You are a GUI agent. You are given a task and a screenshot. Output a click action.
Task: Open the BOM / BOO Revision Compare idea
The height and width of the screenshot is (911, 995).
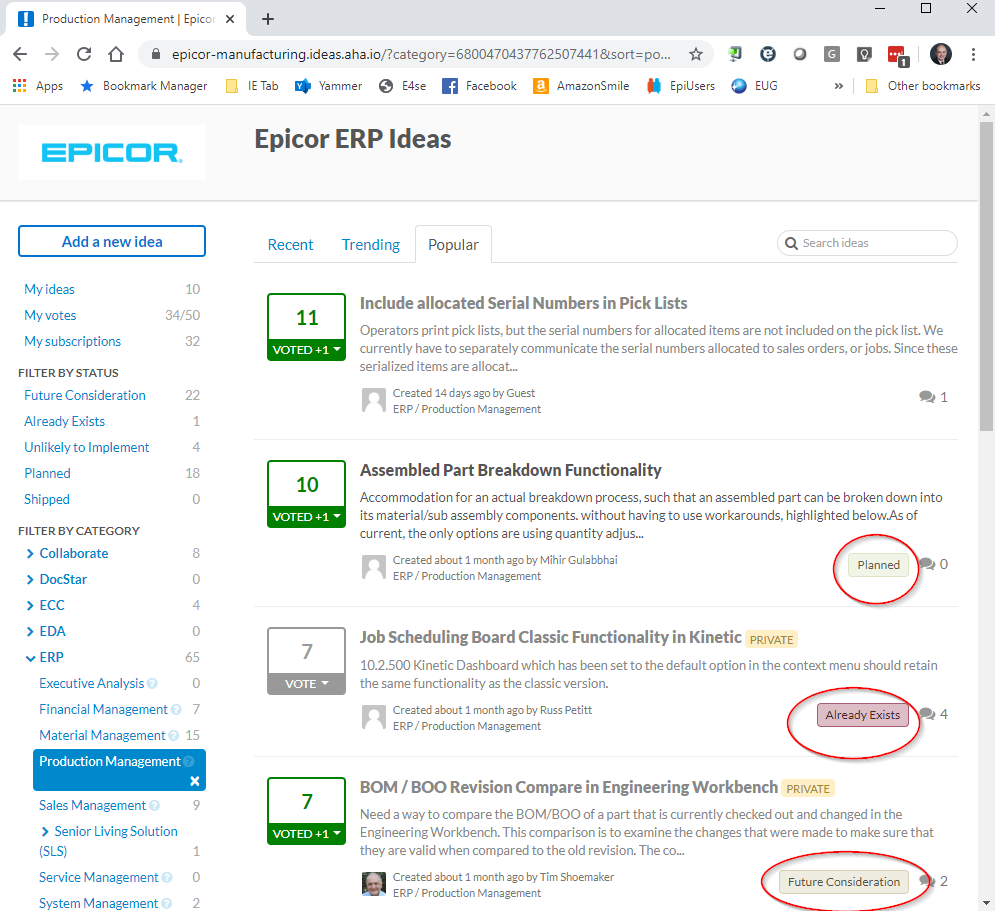pyautogui.click(x=568, y=787)
